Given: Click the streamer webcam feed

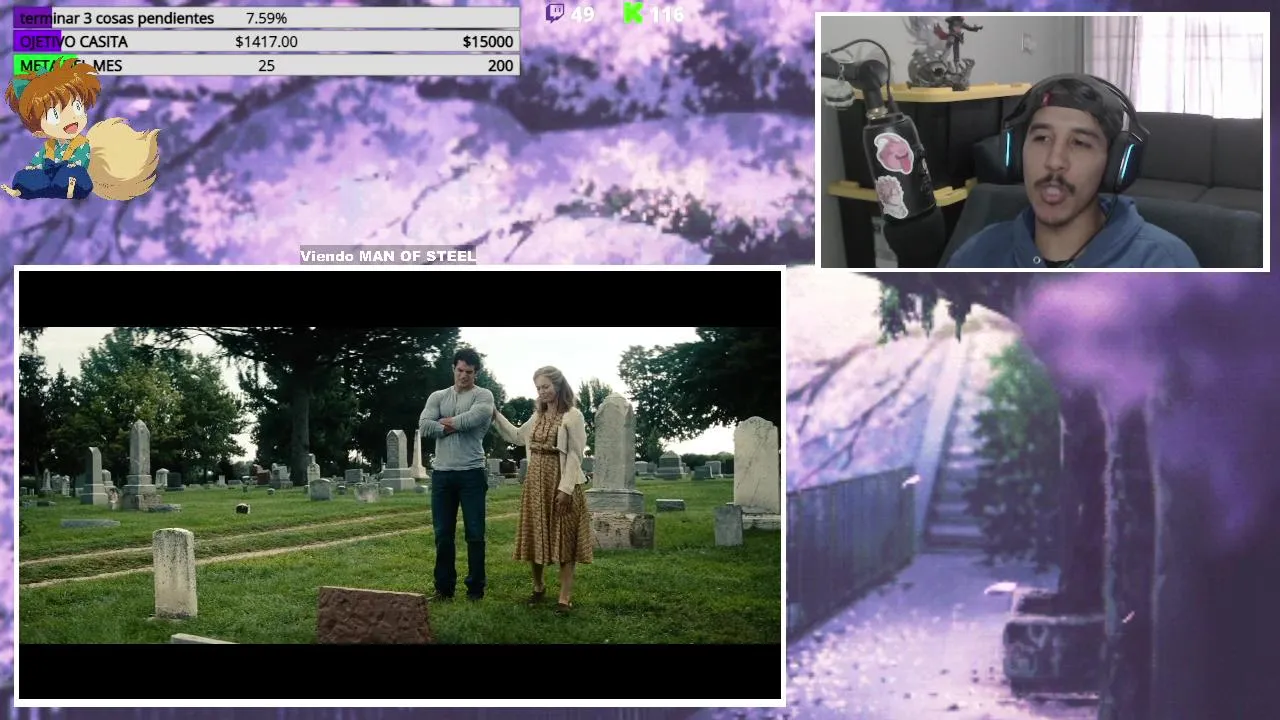Looking at the screenshot, I should [x=1043, y=142].
